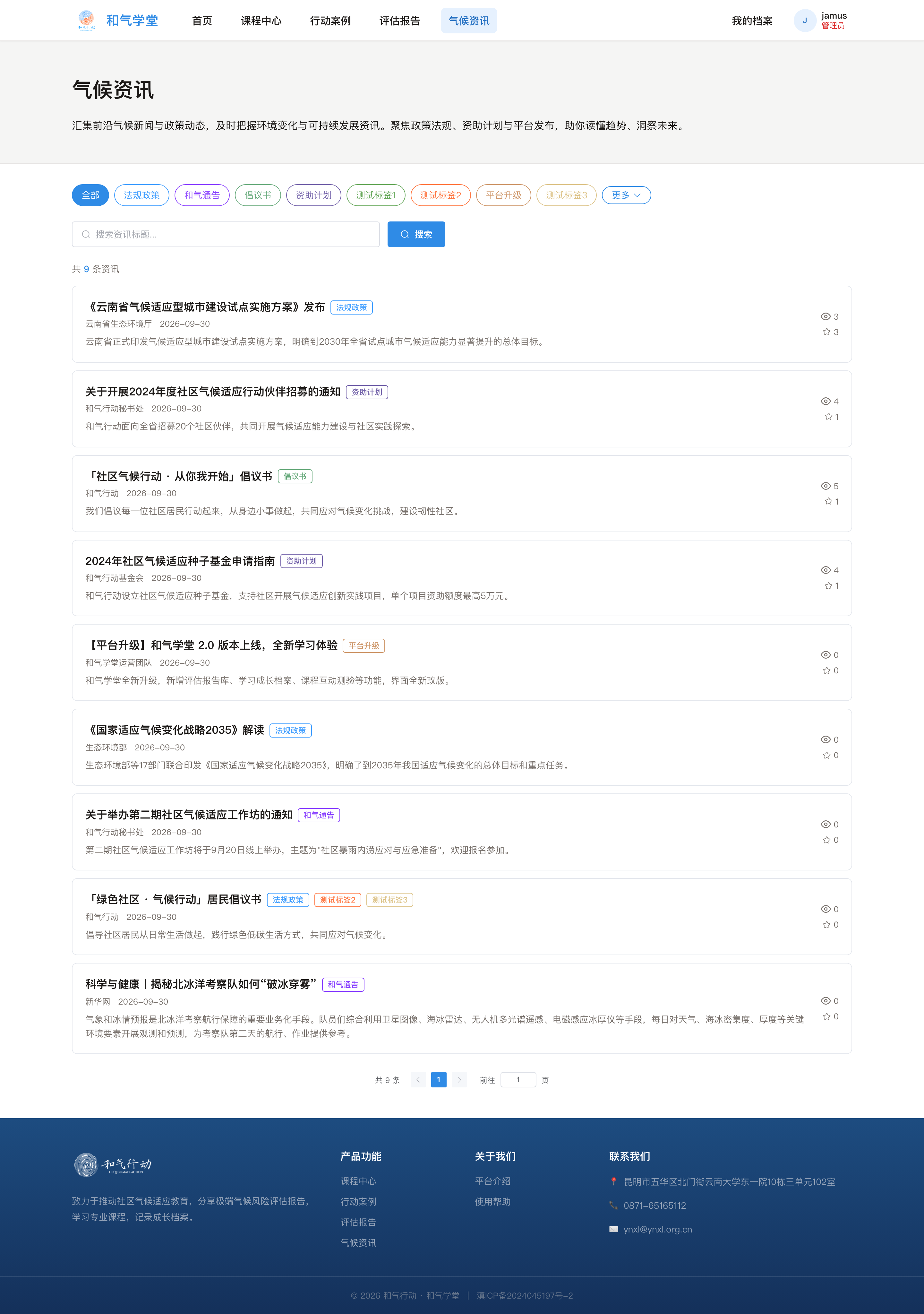Viewport: 924px width, 1314px height.
Task: Click star icon on 和气学堂 2.0 版本上线 card
Action: [x=826, y=670]
